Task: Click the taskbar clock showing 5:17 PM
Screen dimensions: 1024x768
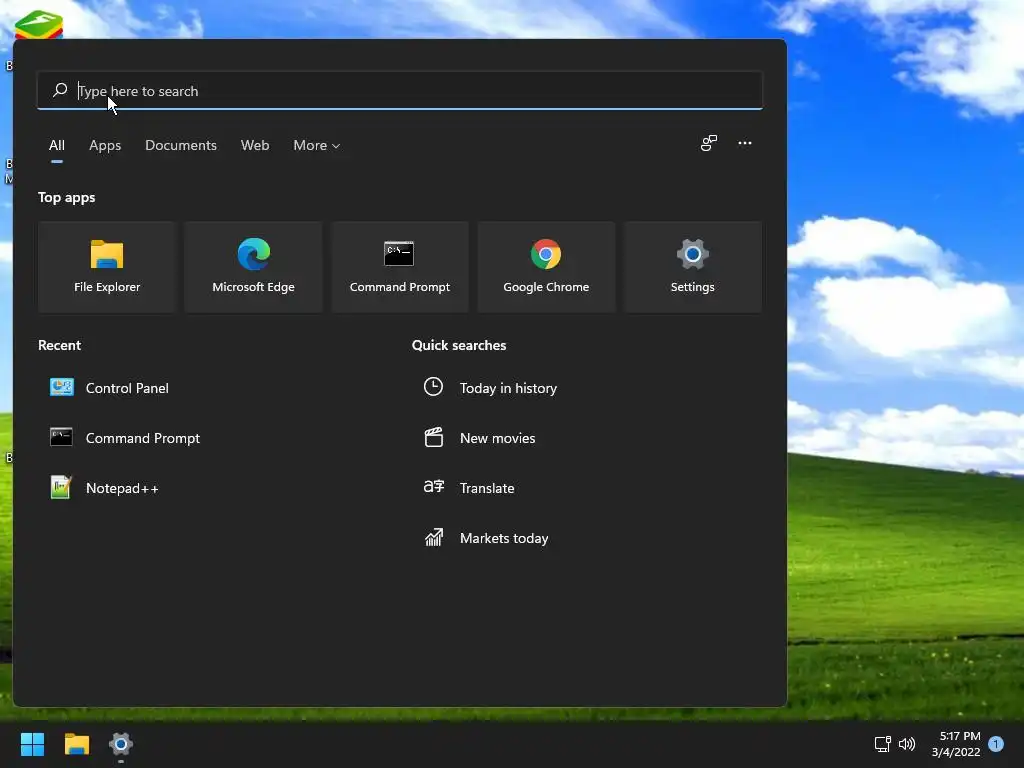Action: 956,744
